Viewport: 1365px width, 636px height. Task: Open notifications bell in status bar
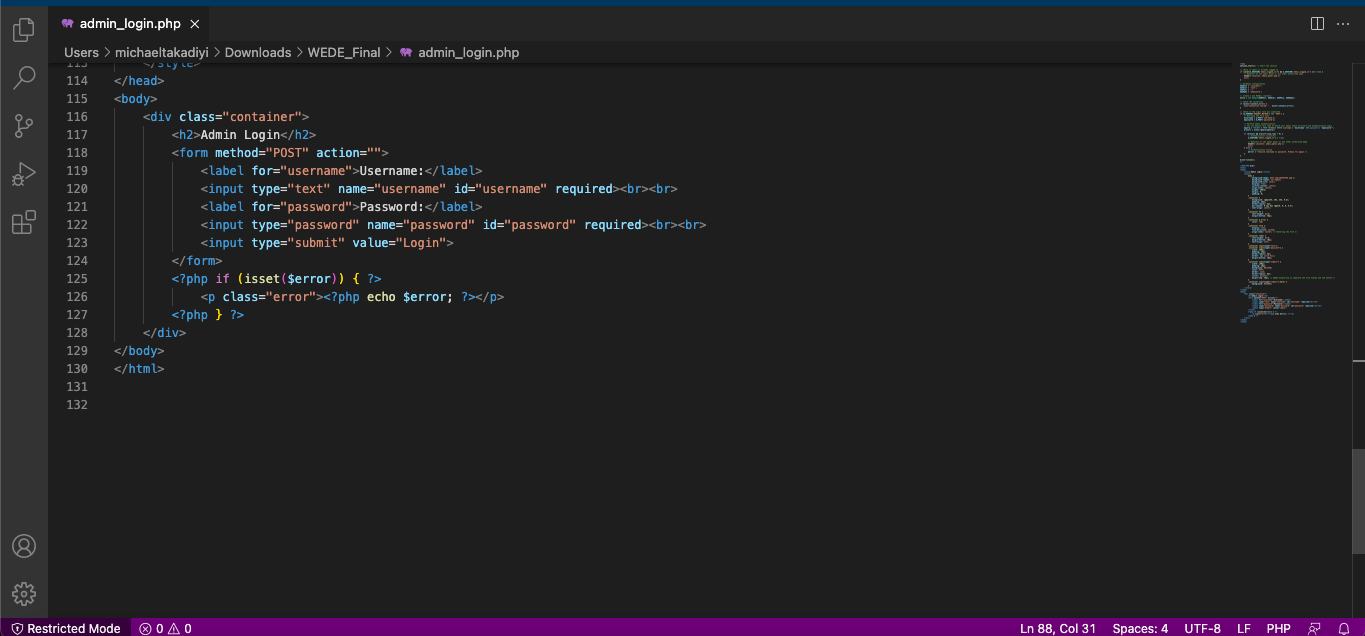click(1344, 628)
